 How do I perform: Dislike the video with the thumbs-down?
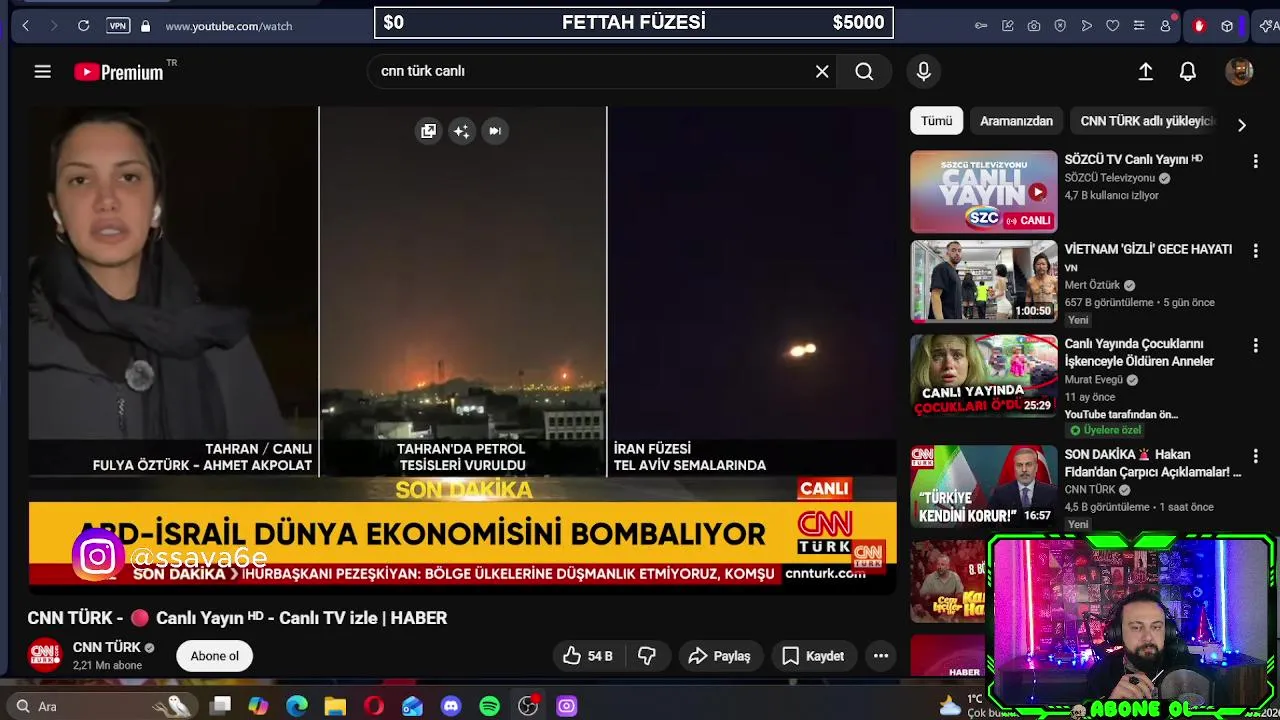point(647,656)
